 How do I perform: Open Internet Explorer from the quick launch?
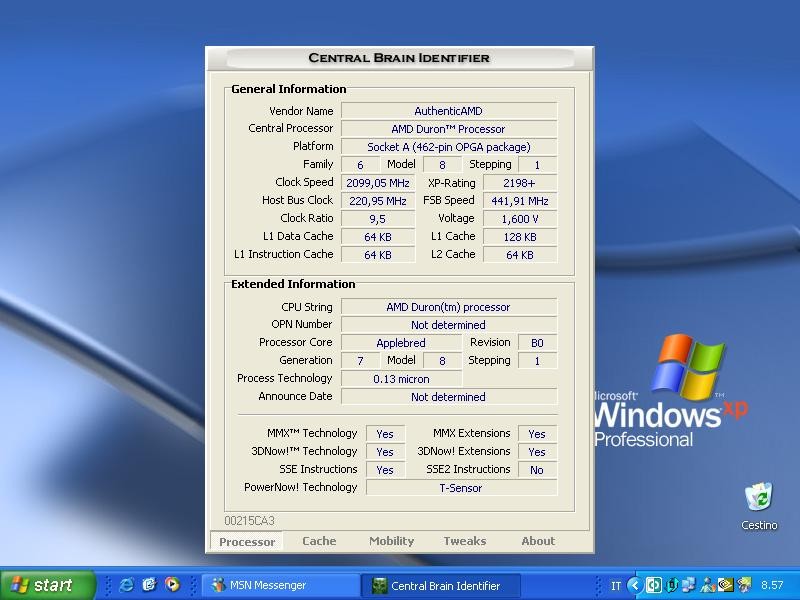tap(126, 585)
